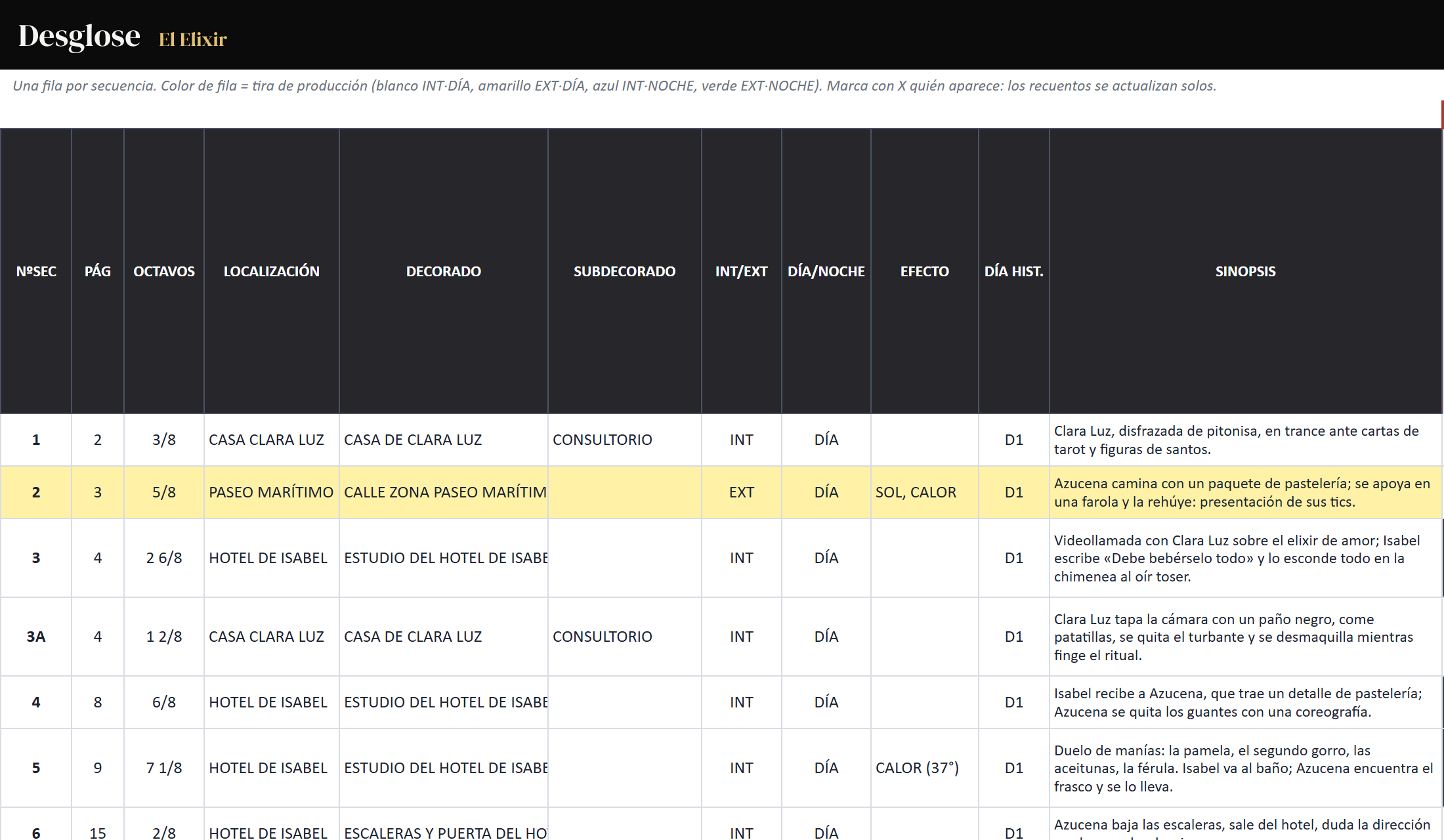Click CONSULTORIO subdecorado in sequence 1
Screen dimensions: 1444x840
(x=625, y=440)
